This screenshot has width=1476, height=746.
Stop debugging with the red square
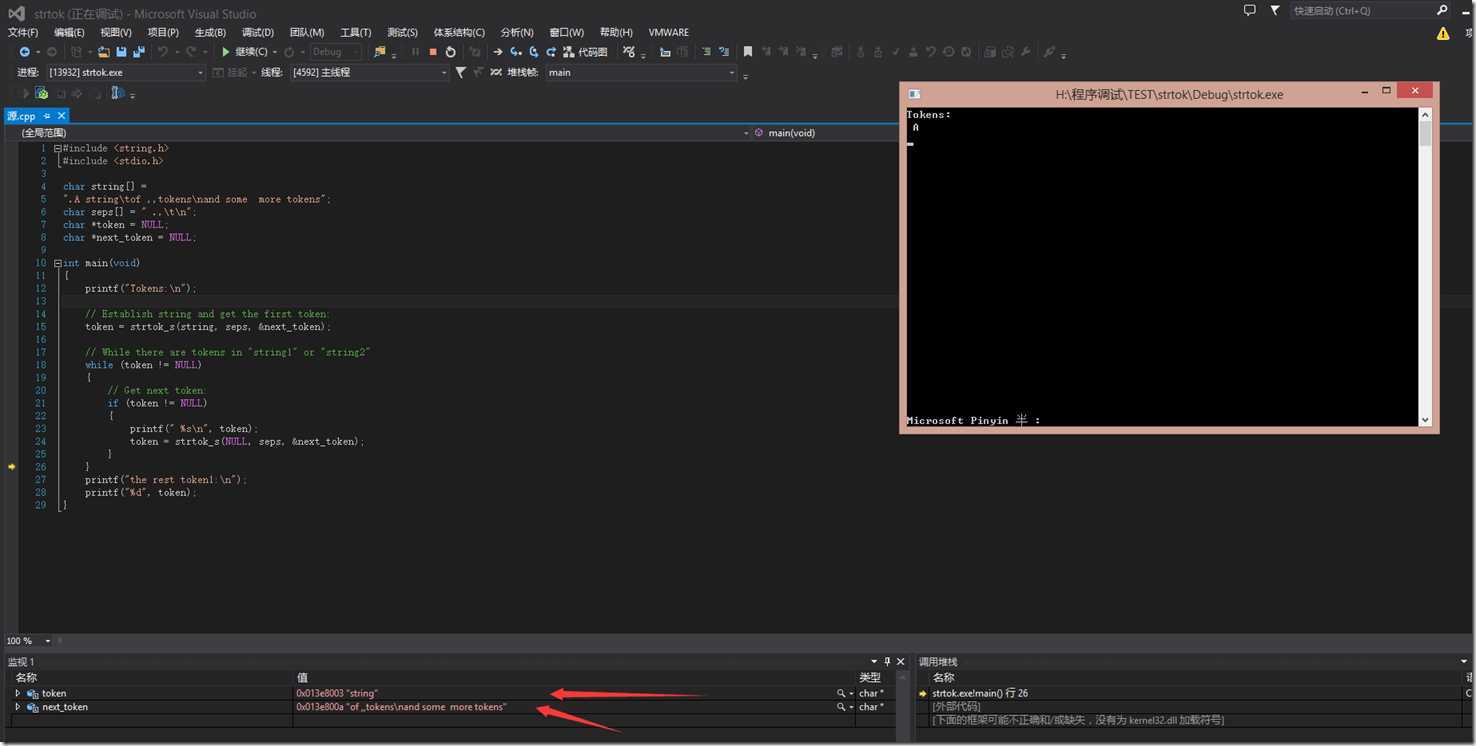[433, 52]
